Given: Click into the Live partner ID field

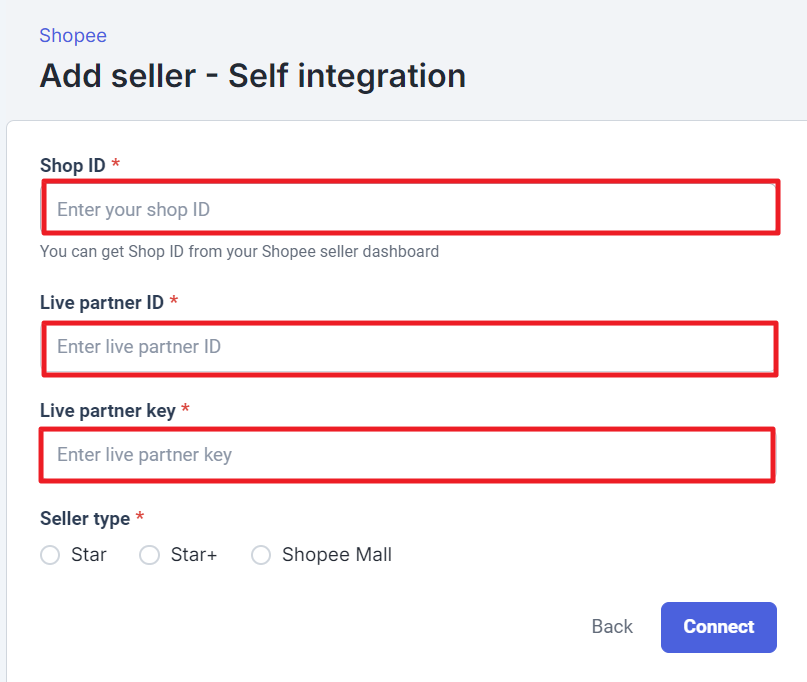Looking at the screenshot, I should pos(410,347).
